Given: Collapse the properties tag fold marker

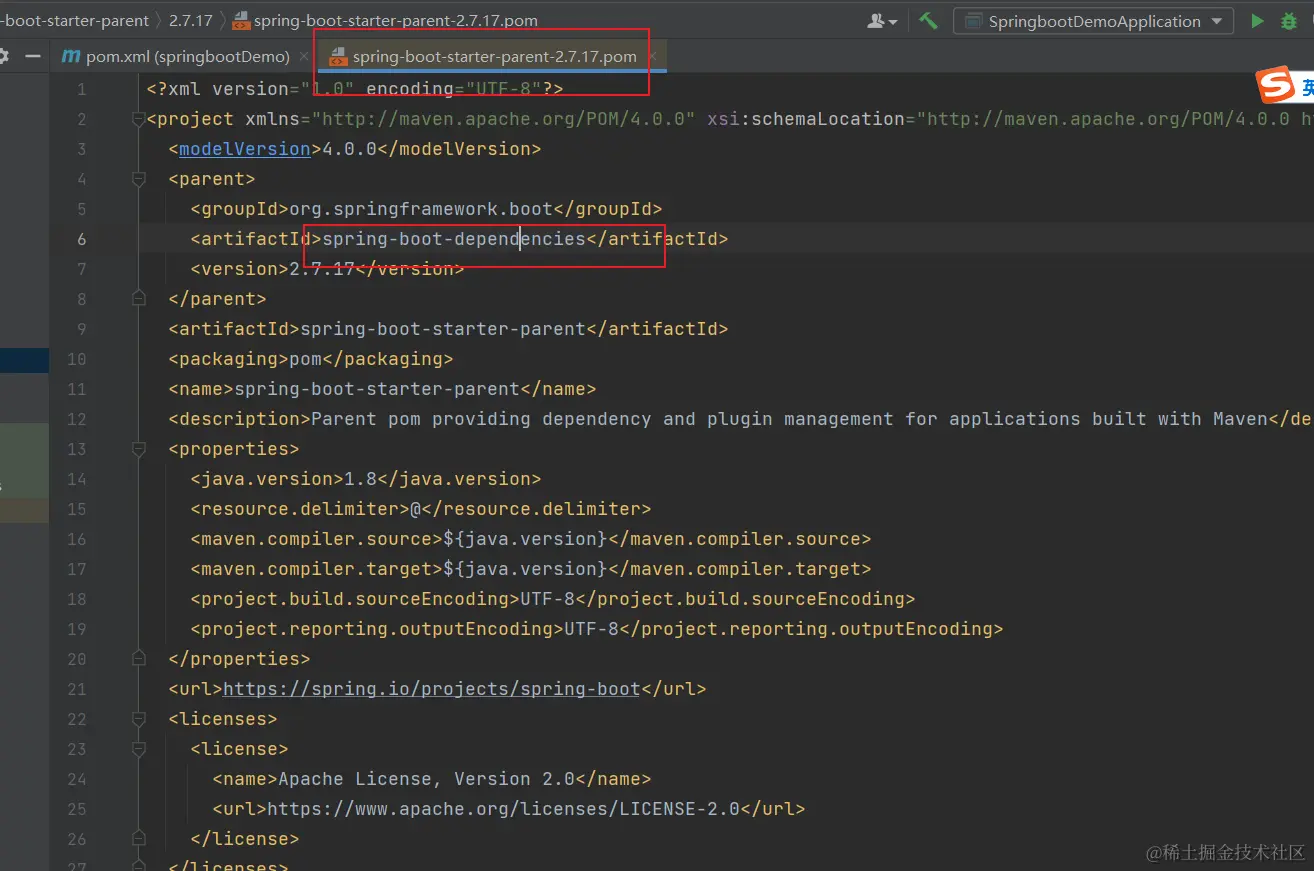Looking at the screenshot, I should click(x=138, y=449).
